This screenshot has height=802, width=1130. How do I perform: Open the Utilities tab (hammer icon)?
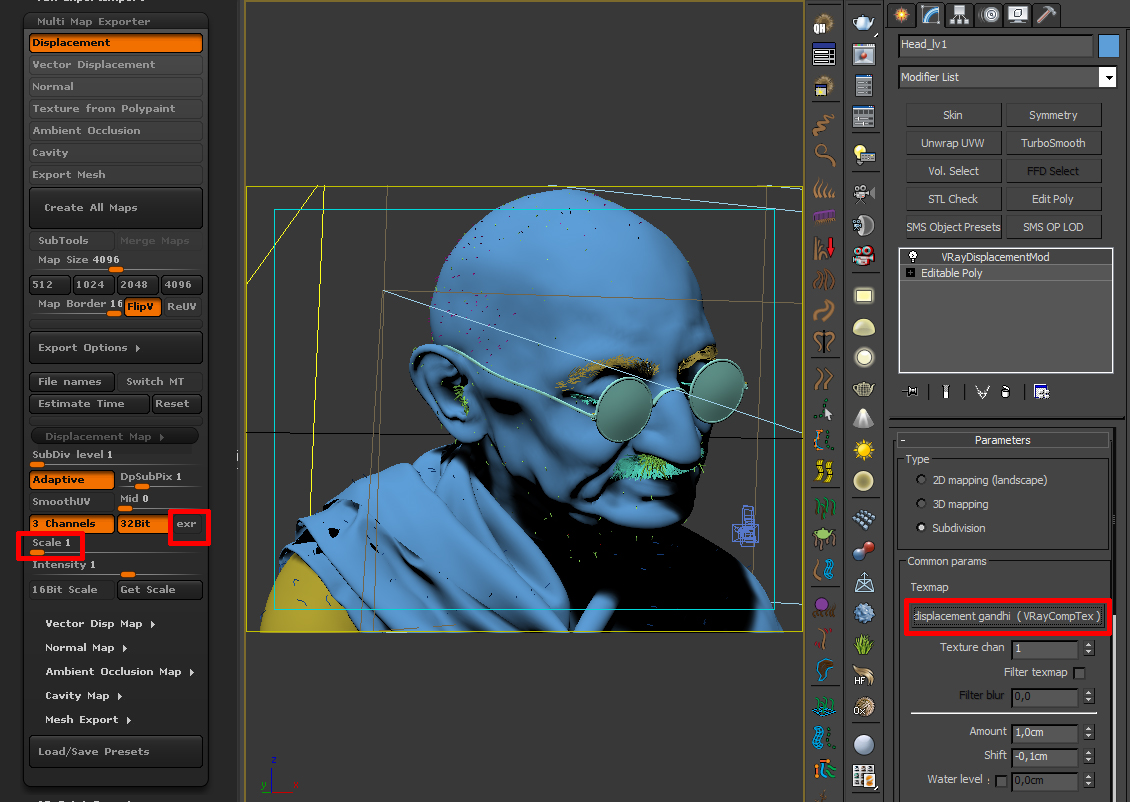1046,14
